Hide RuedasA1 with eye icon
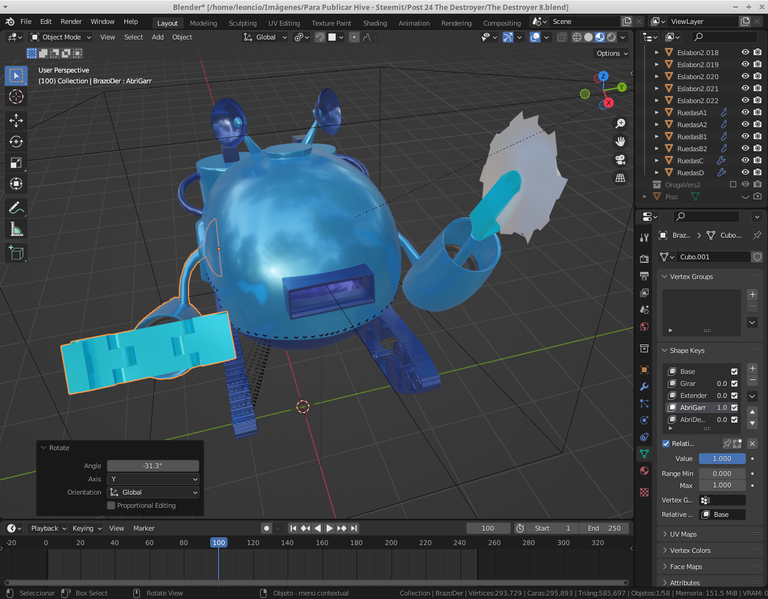 click(x=745, y=112)
